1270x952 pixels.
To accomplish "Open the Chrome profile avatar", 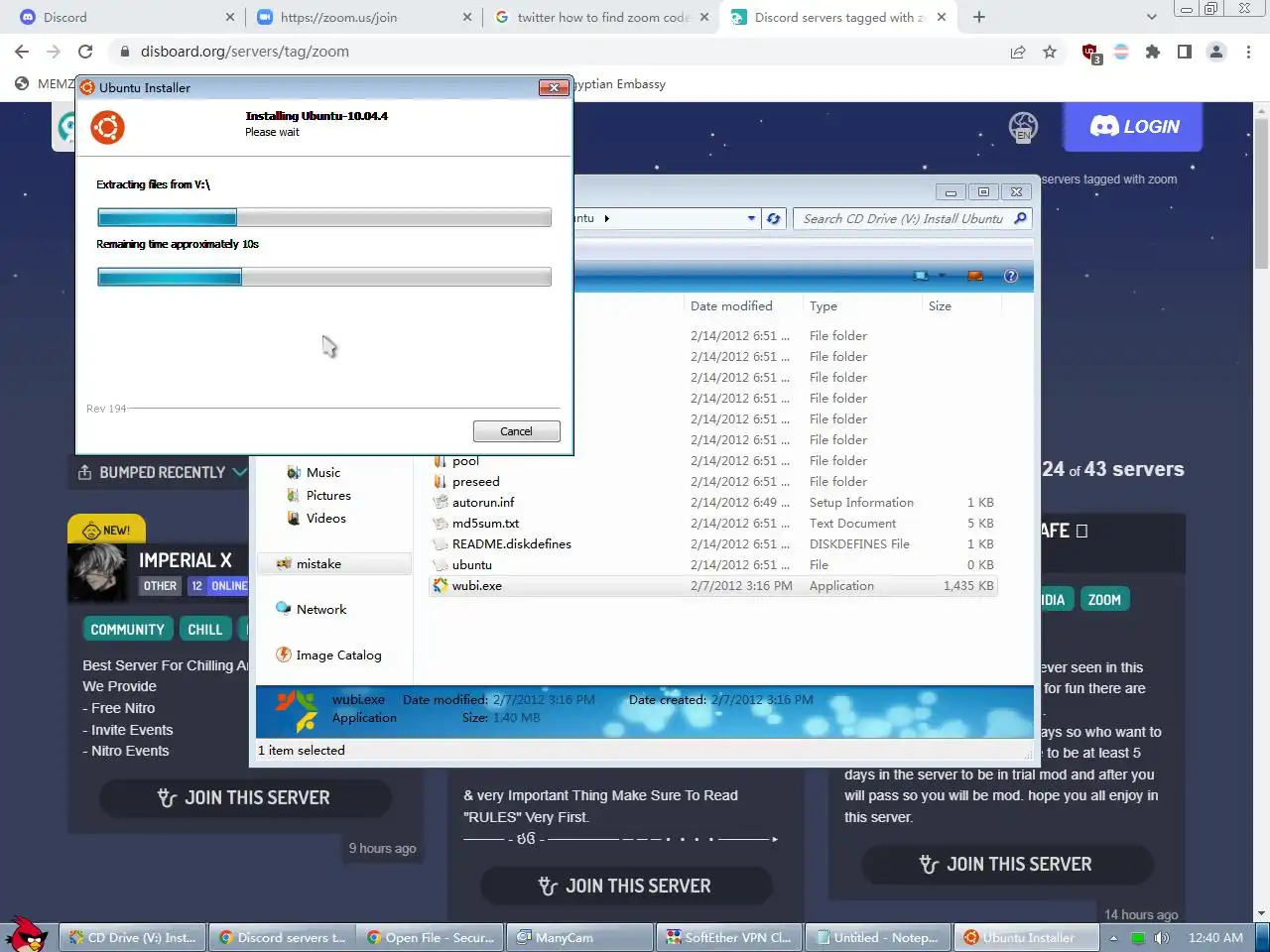I will coord(1216,52).
